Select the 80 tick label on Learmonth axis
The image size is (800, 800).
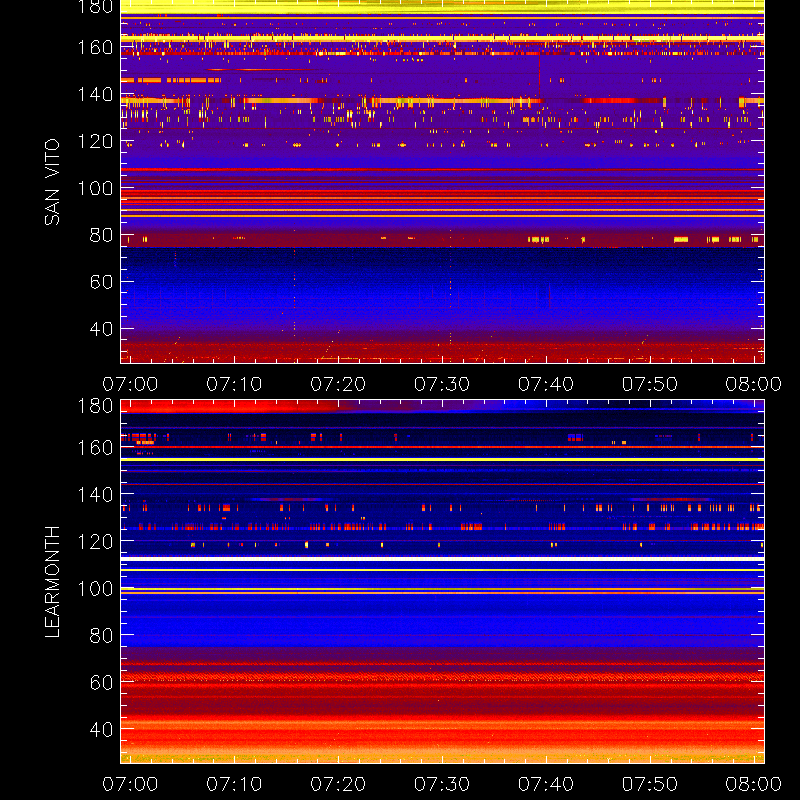click(101, 636)
